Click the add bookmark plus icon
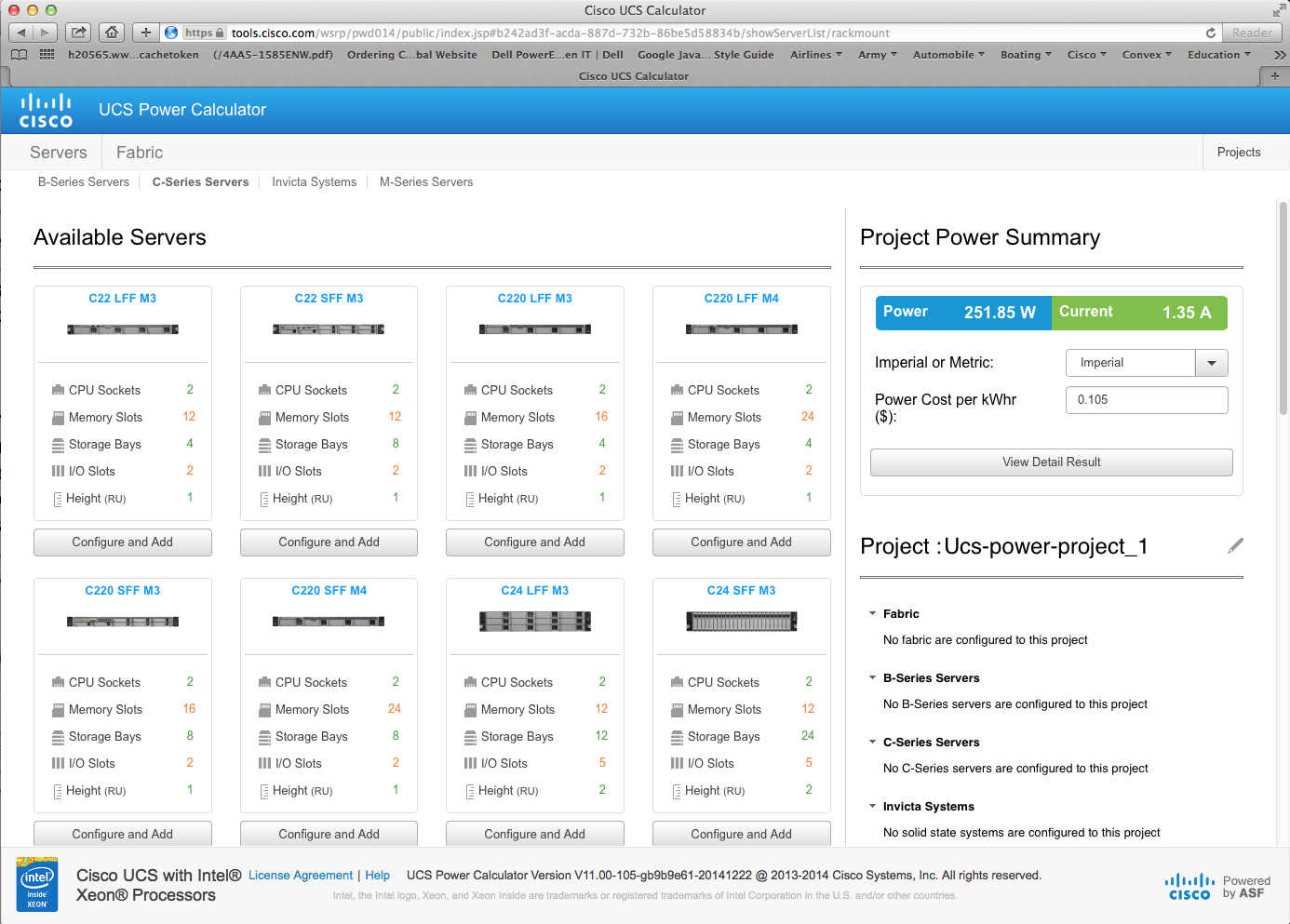 [x=146, y=33]
